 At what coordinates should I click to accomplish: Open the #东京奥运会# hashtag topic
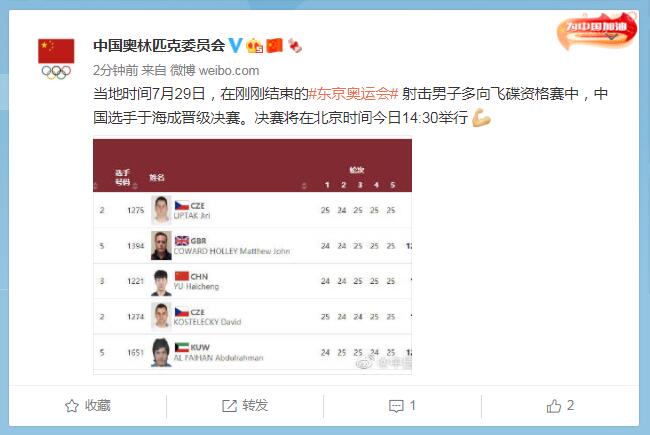click(x=354, y=94)
